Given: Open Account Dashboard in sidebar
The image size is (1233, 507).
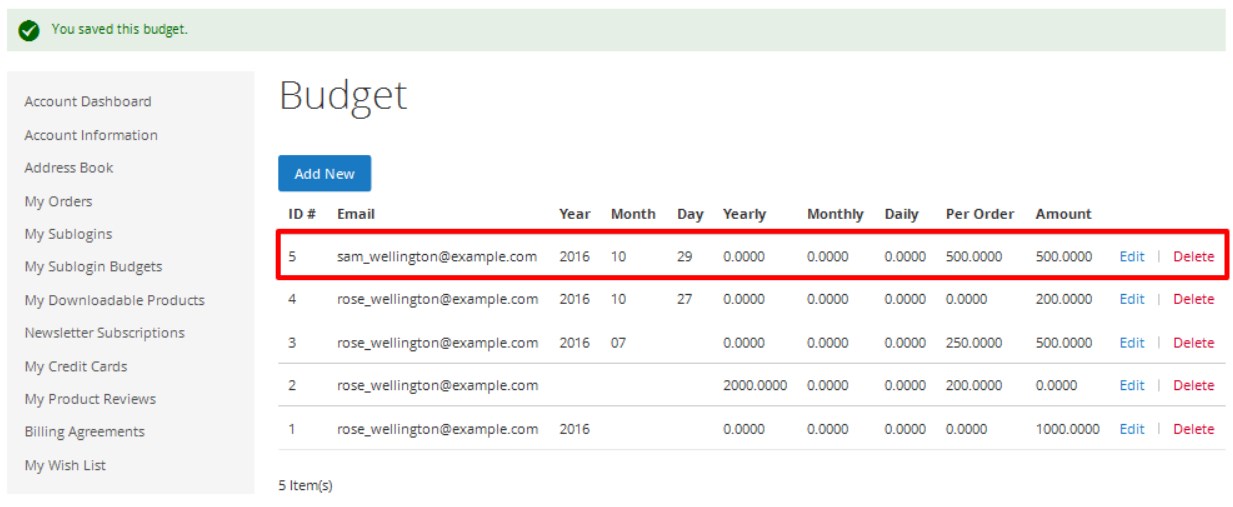Looking at the screenshot, I should coord(88,101).
